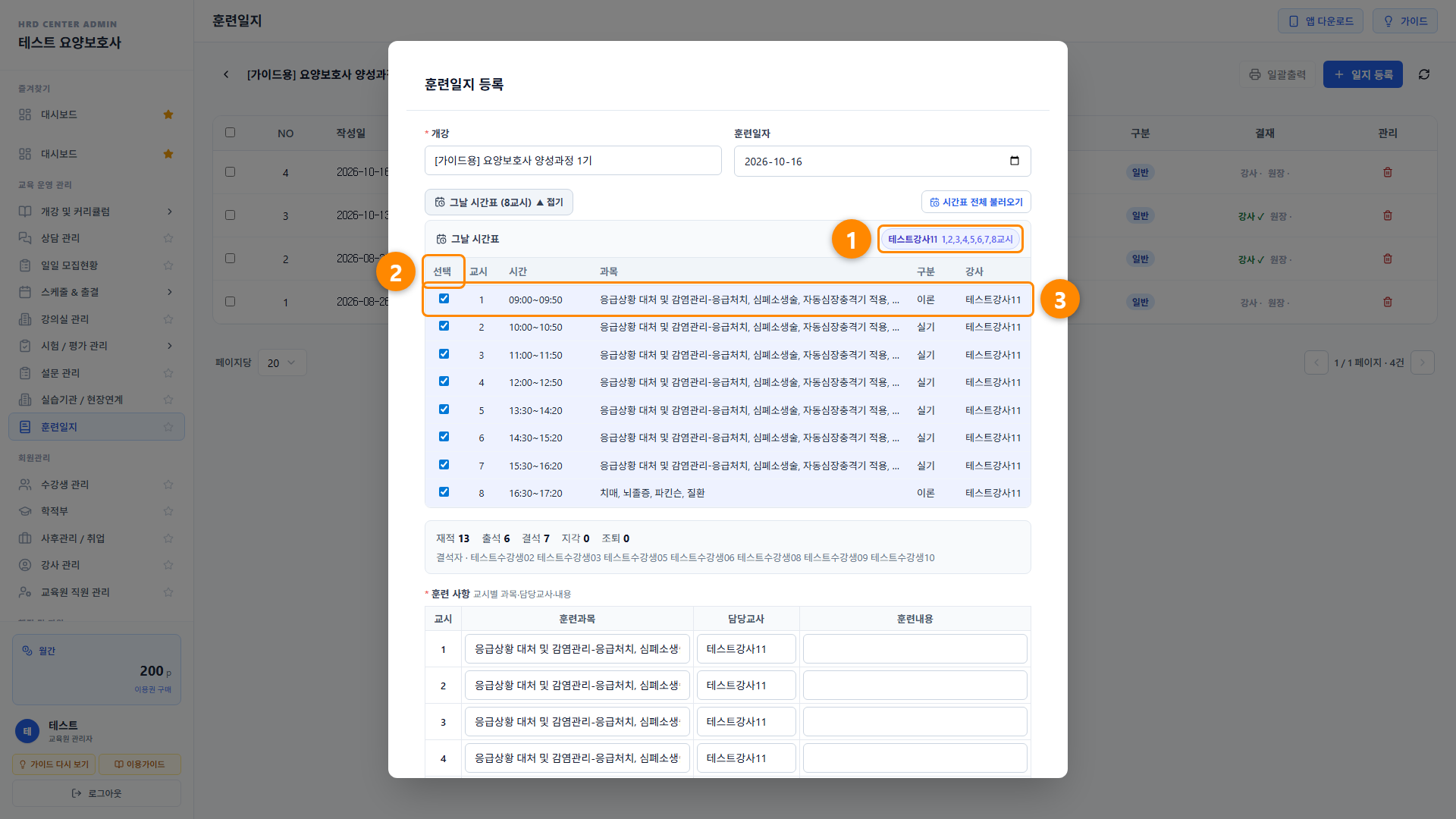The width and height of the screenshot is (1456, 819).
Task: Go to previous page arrow in pagination
Action: pyautogui.click(x=1316, y=362)
